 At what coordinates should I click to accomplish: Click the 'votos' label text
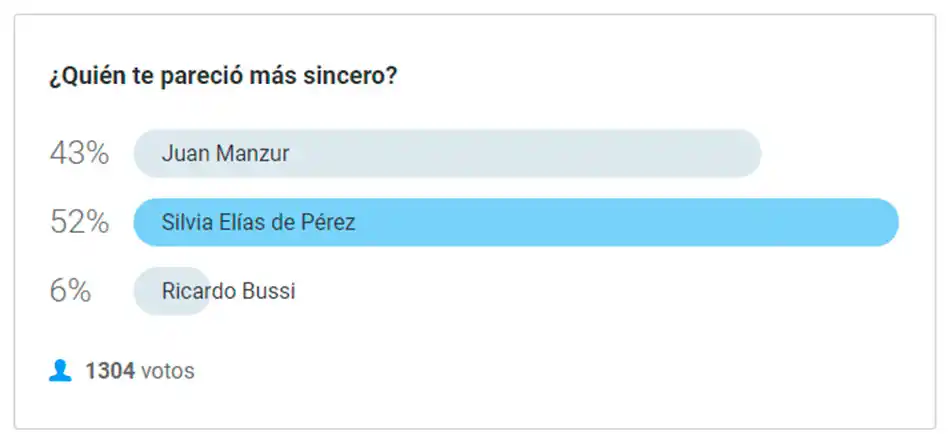click(167, 371)
